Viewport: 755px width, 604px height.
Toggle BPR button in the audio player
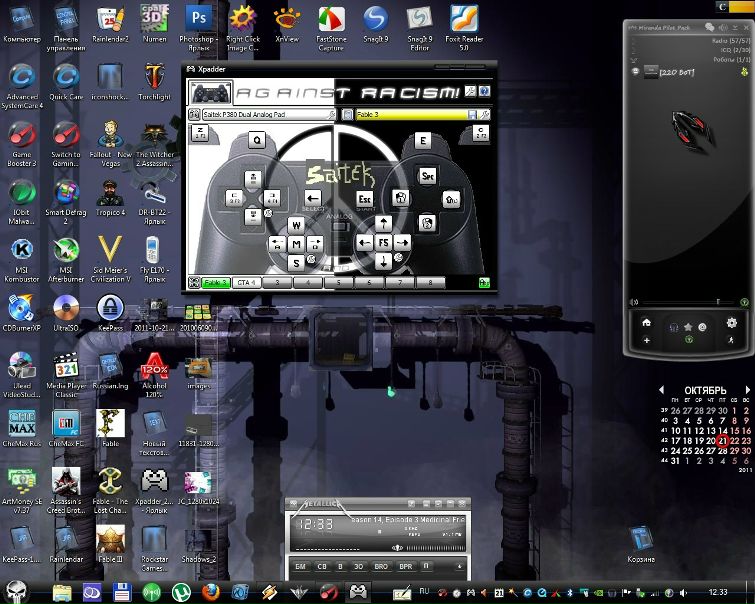tap(406, 566)
